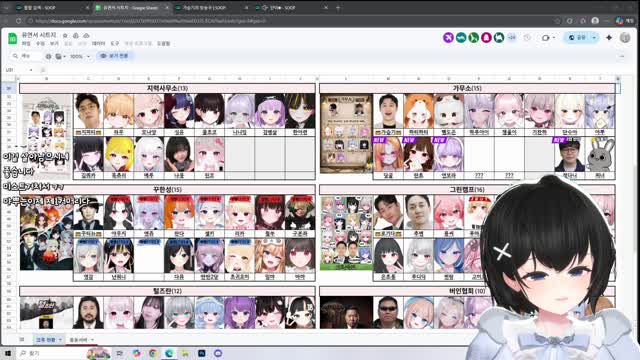This screenshot has height=360, width=640.
Task: Switch to the second sheet tab
Action: coord(81,339)
